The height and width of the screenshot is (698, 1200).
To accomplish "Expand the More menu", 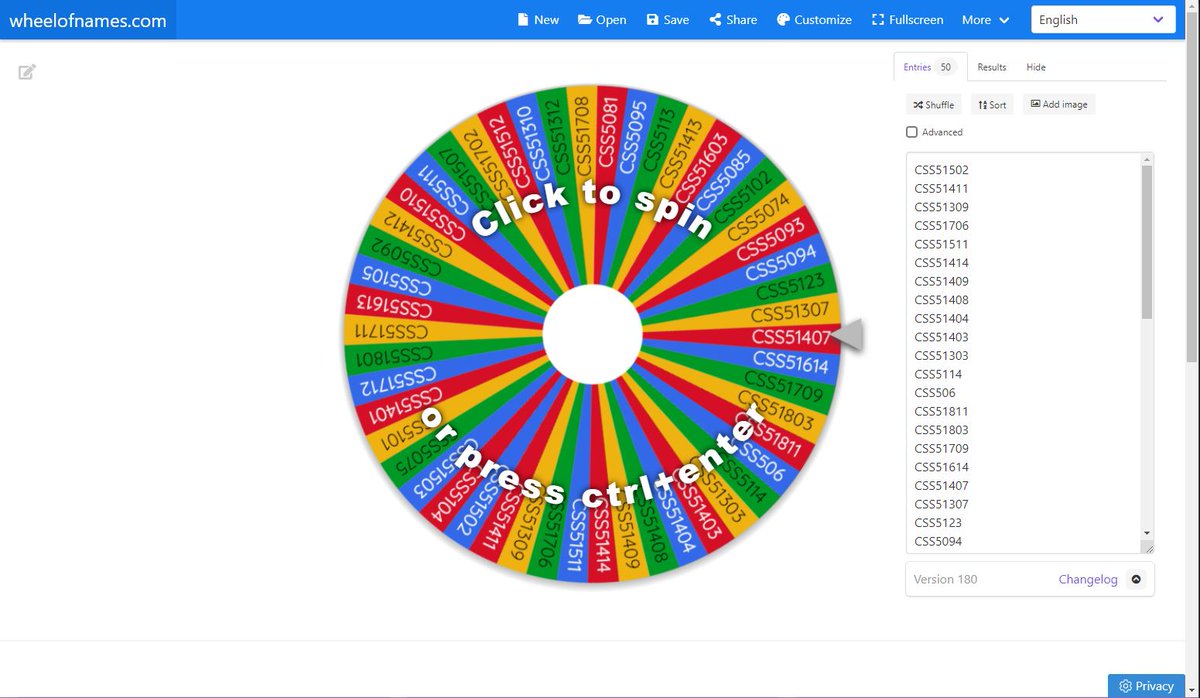I will coord(986,19).
